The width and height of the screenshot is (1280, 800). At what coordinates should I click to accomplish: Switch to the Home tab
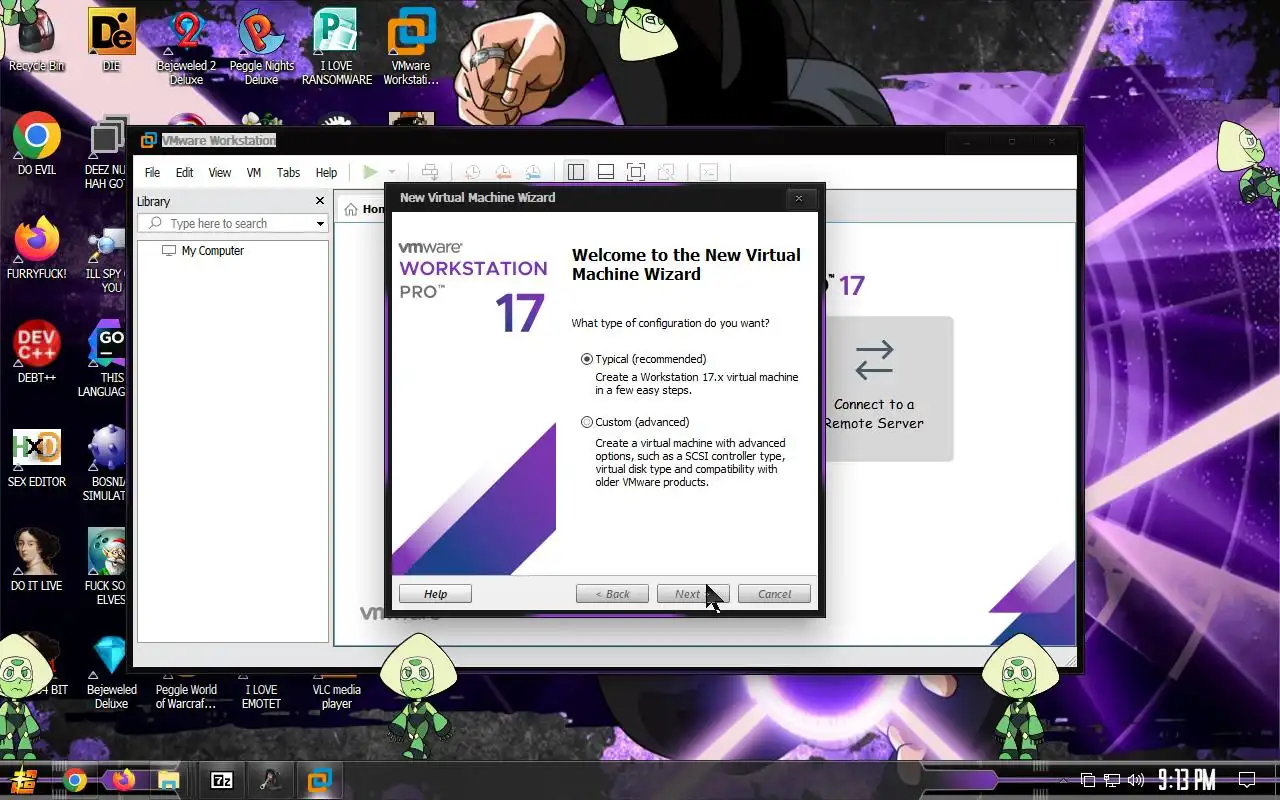(363, 209)
